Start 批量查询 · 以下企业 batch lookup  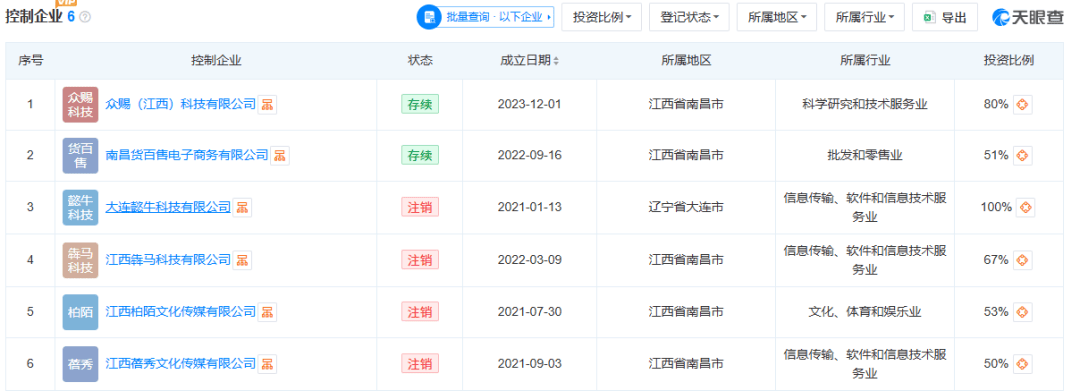tap(486, 17)
